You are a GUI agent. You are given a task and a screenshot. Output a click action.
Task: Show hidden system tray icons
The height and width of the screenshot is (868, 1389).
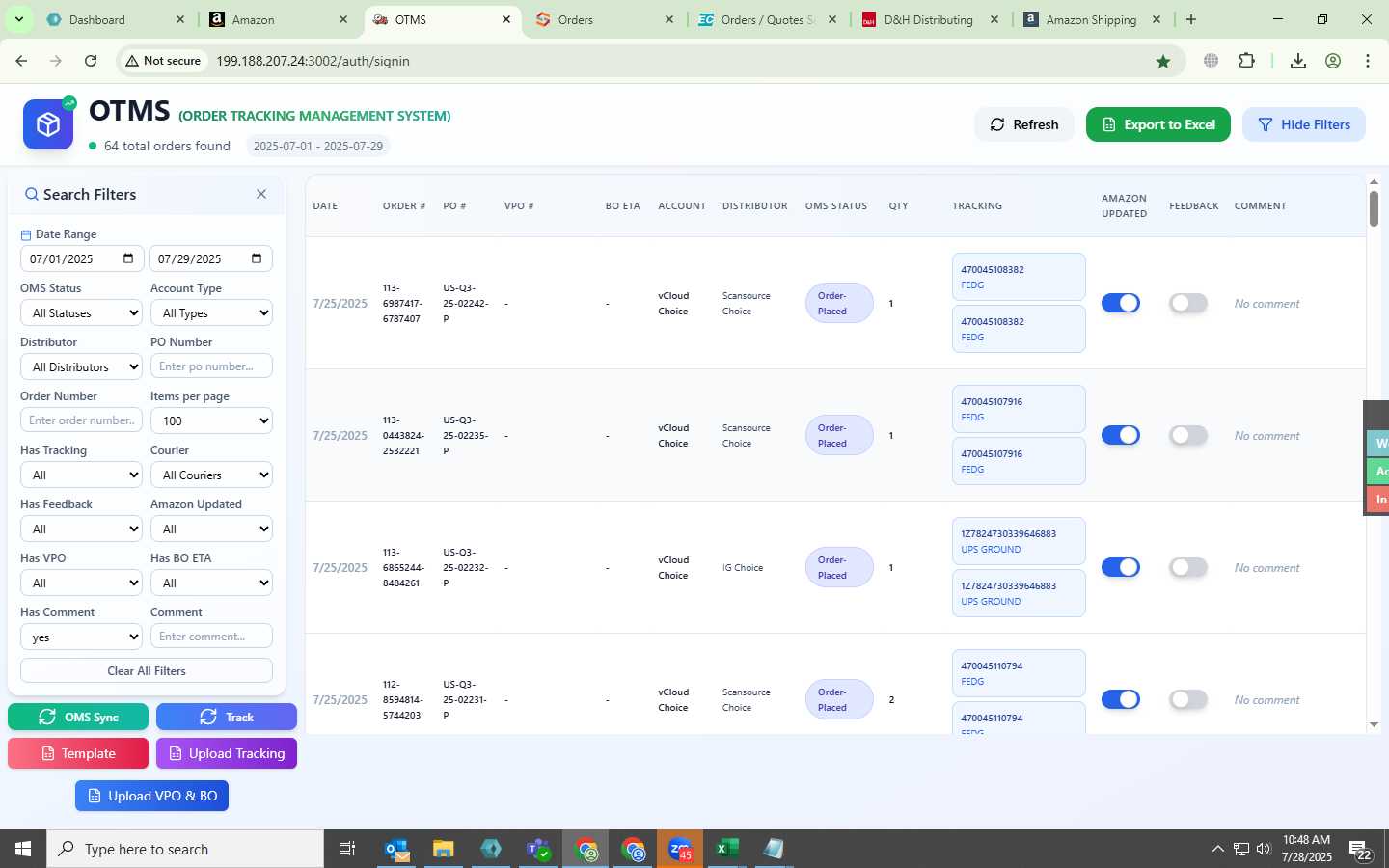click(x=1217, y=850)
